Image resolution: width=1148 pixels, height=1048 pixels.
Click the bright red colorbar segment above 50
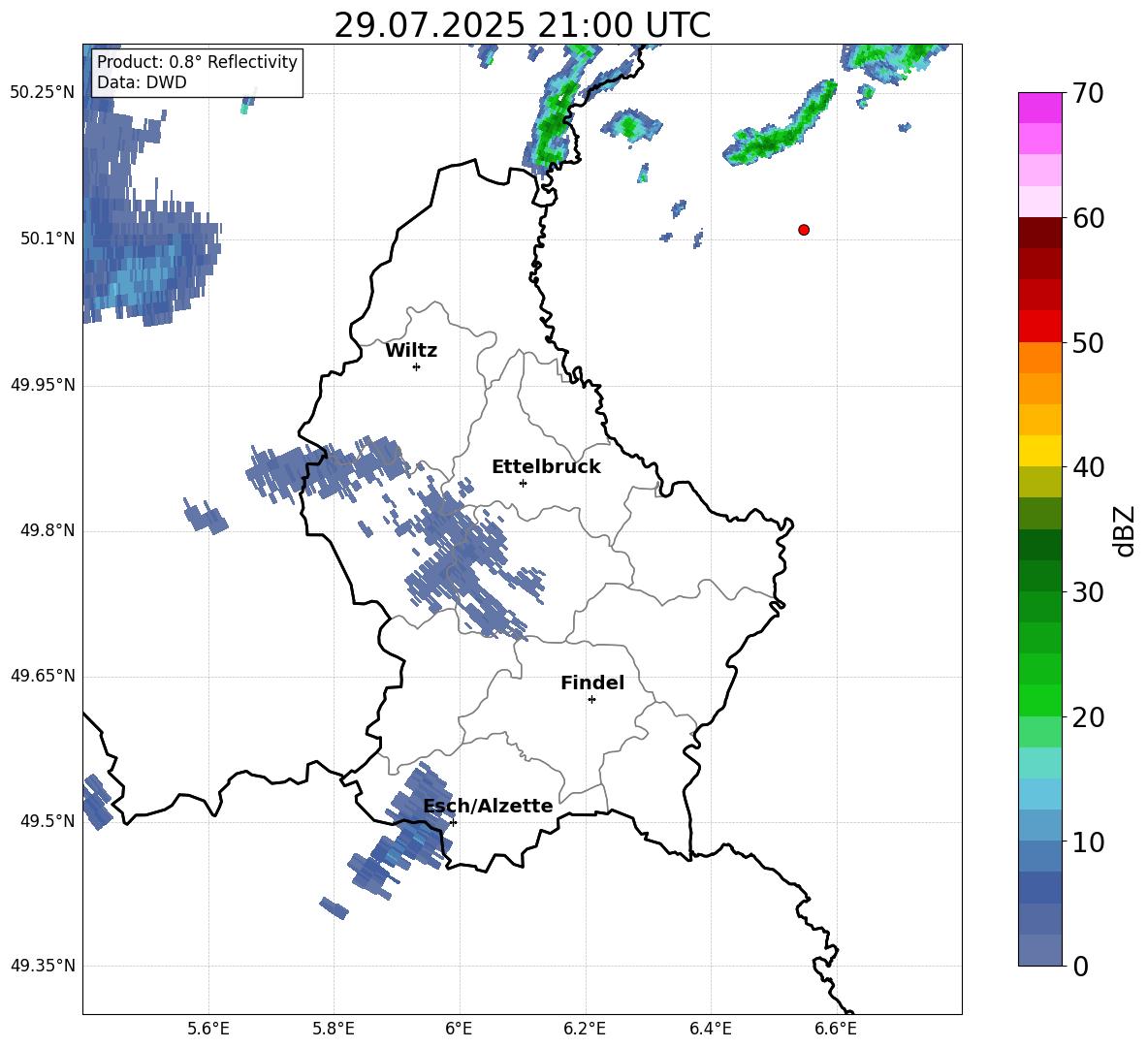point(1039,327)
